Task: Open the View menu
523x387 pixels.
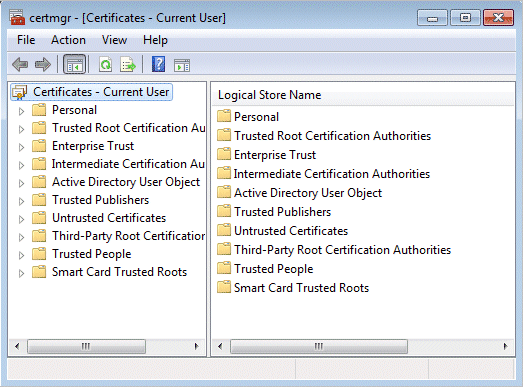Action: pos(114,40)
